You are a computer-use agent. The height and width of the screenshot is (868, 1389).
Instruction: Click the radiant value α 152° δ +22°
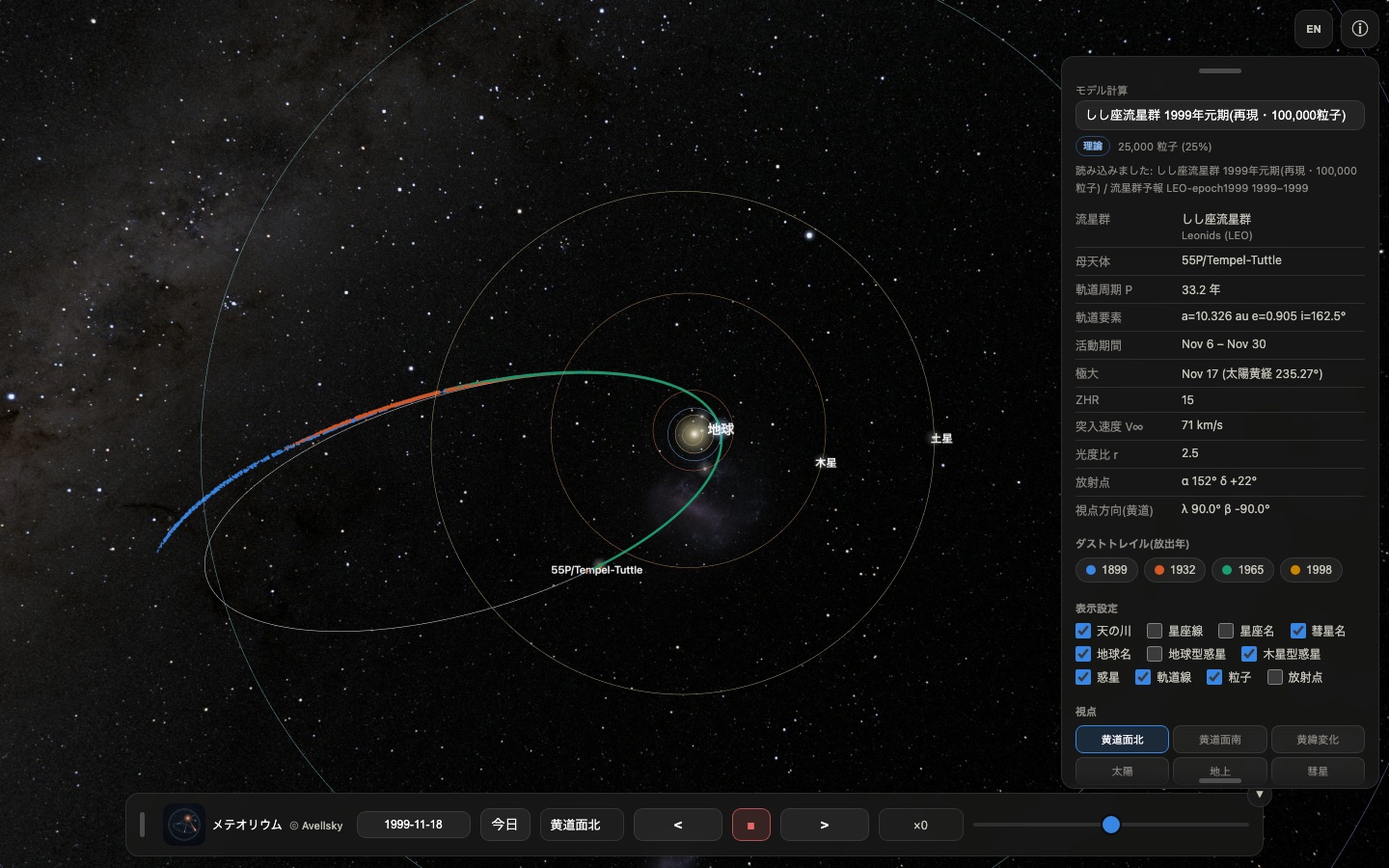1218,481
